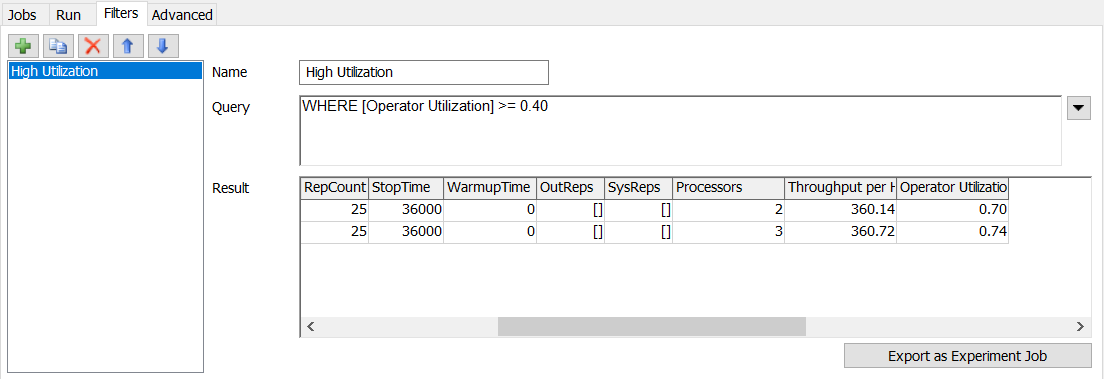This screenshot has width=1104, height=379.
Task: Click the SysReps column header
Action: point(638,187)
